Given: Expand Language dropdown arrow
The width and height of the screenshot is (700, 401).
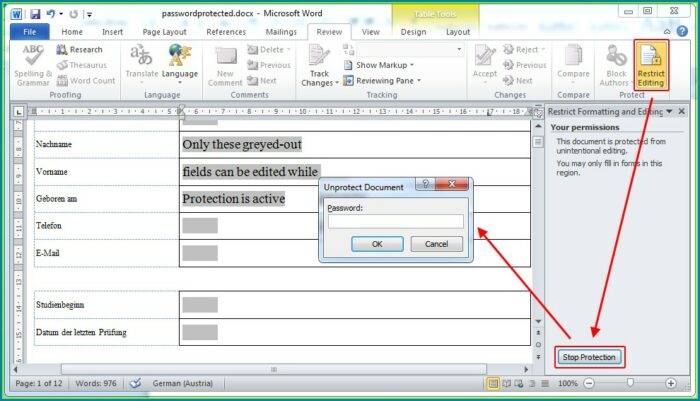Looking at the screenshot, I should pyautogui.click(x=180, y=83).
